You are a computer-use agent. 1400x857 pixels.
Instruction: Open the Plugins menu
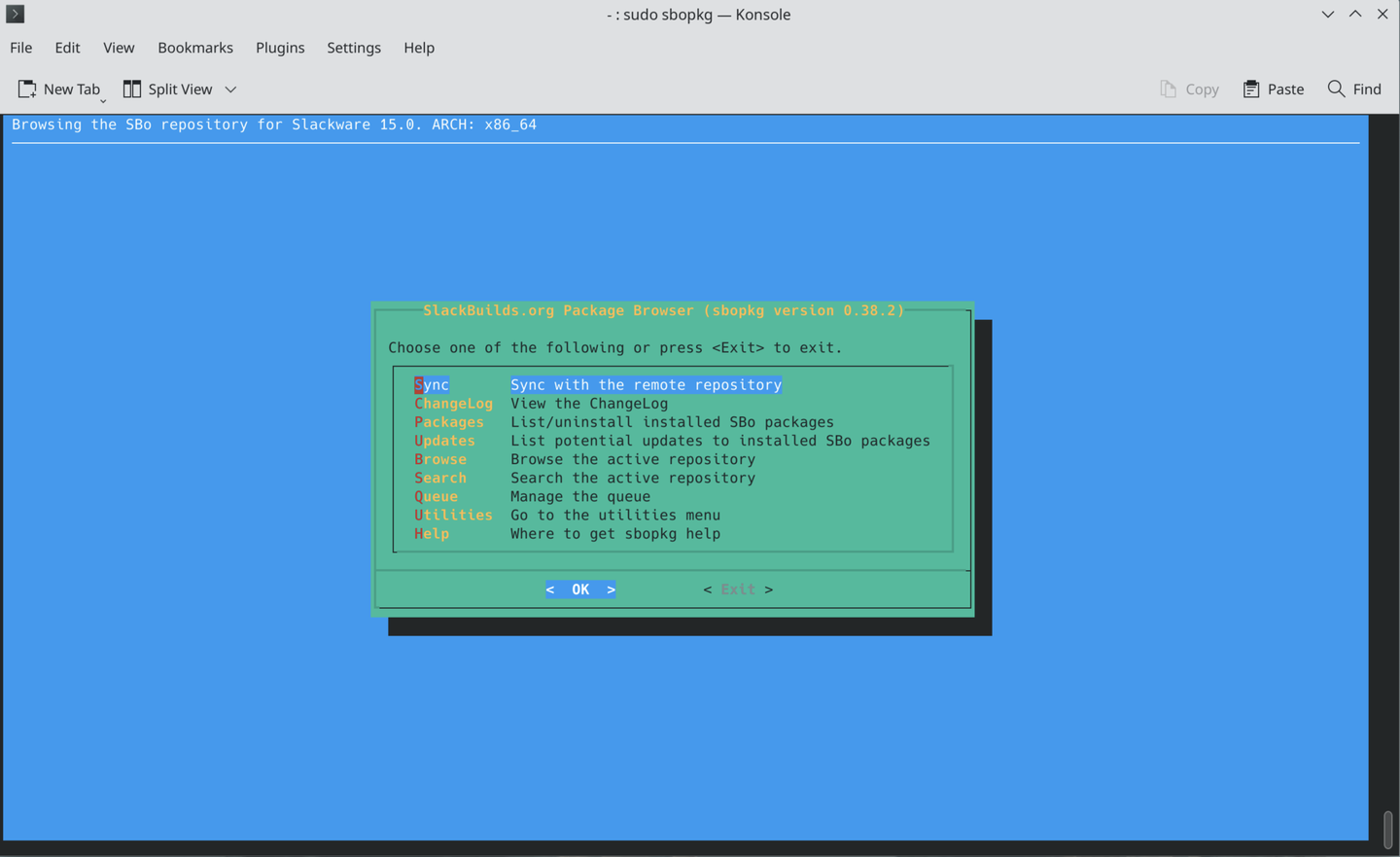pos(280,47)
